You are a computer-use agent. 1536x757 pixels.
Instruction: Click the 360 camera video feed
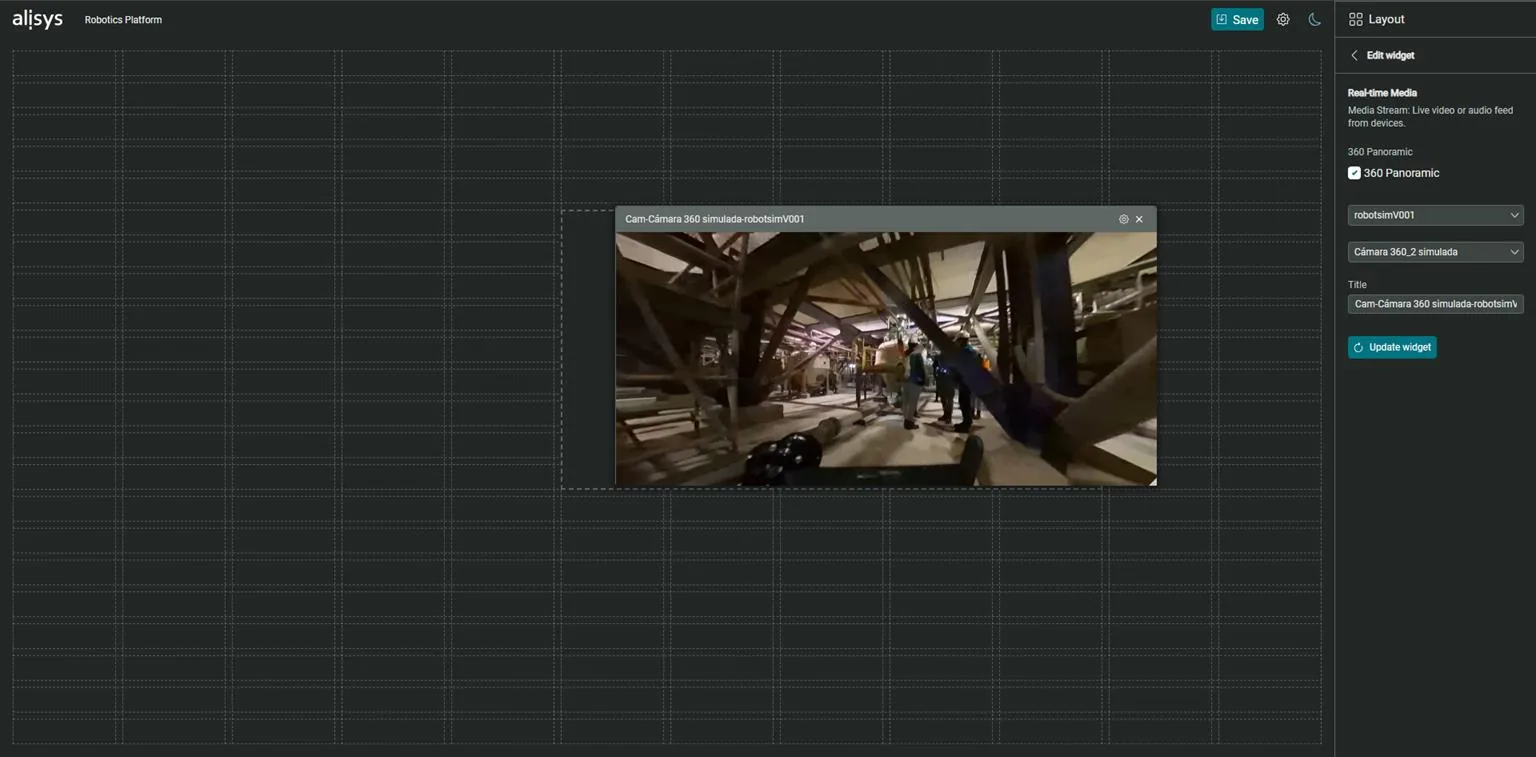click(x=885, y=359)
